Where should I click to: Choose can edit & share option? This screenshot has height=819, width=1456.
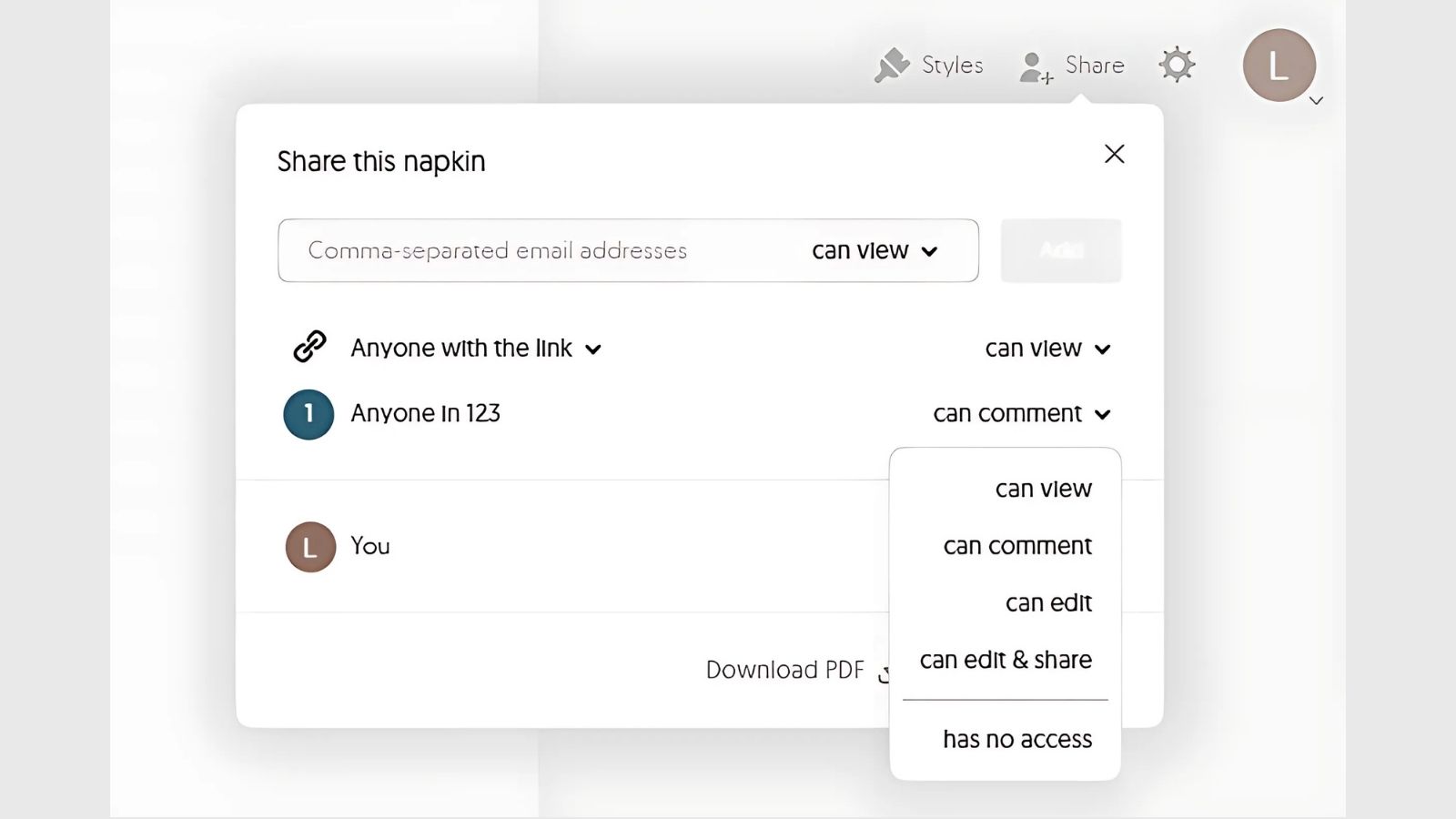point(1006,661)
